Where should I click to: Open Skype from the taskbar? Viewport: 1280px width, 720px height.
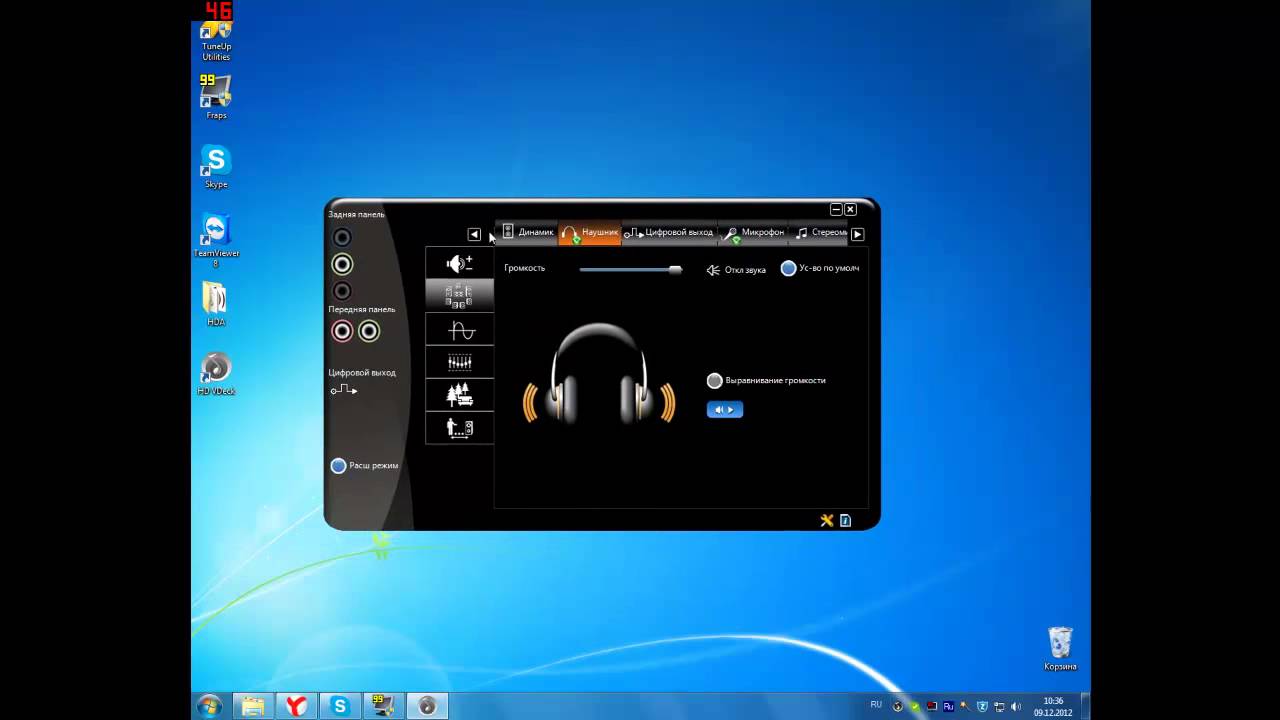340,706
